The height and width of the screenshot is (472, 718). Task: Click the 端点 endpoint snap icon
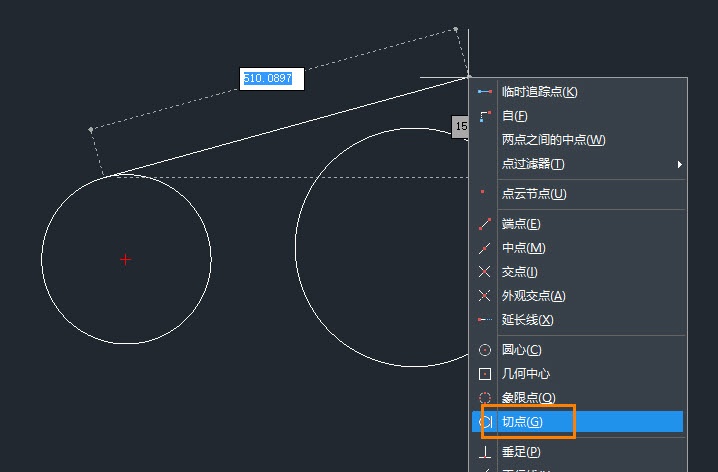[x=485, y=224]
